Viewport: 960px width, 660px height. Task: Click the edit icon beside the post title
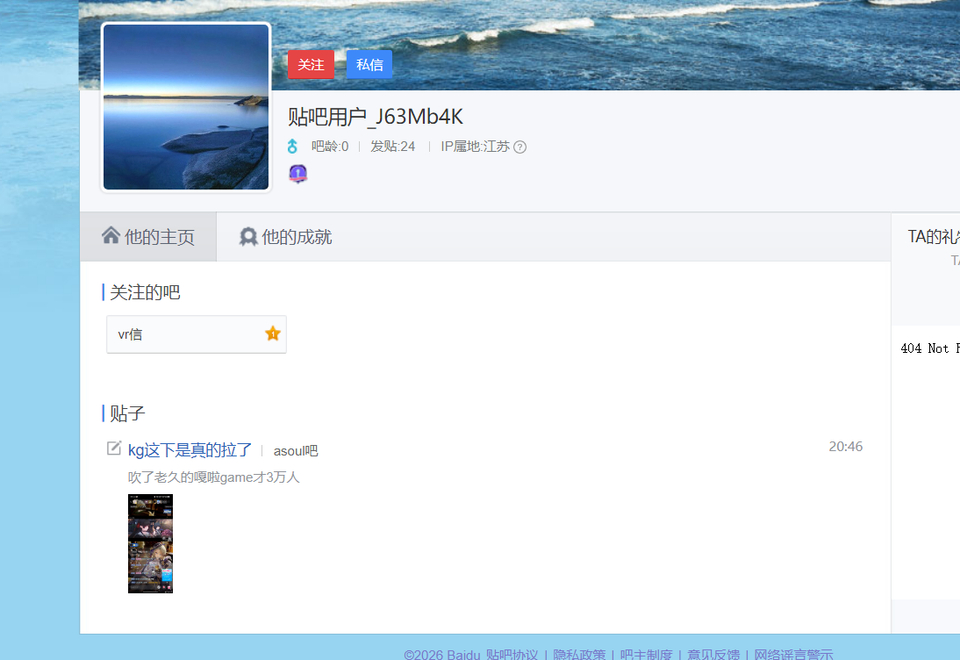[x=114, y=449]
